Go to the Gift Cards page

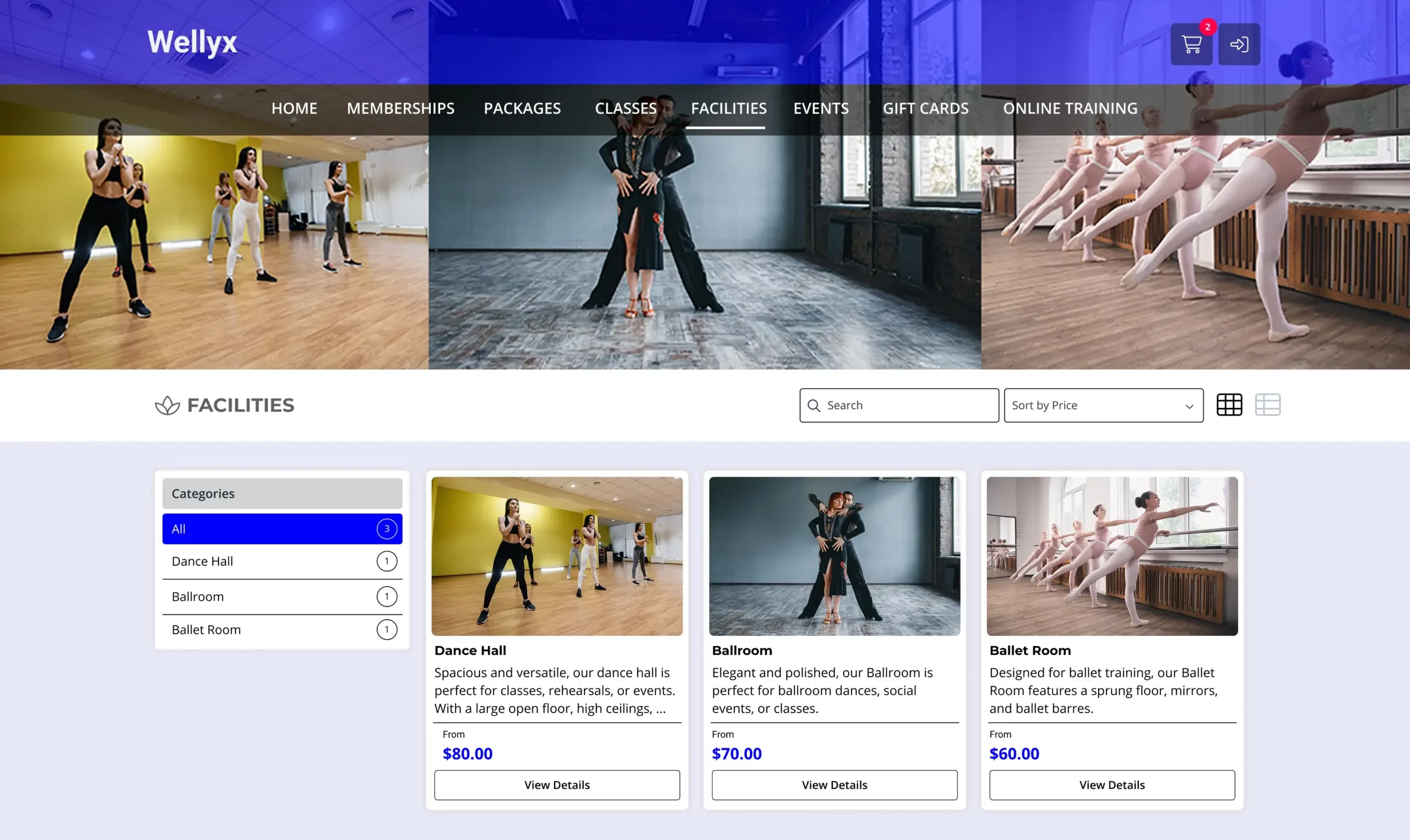tap(925, 108)
